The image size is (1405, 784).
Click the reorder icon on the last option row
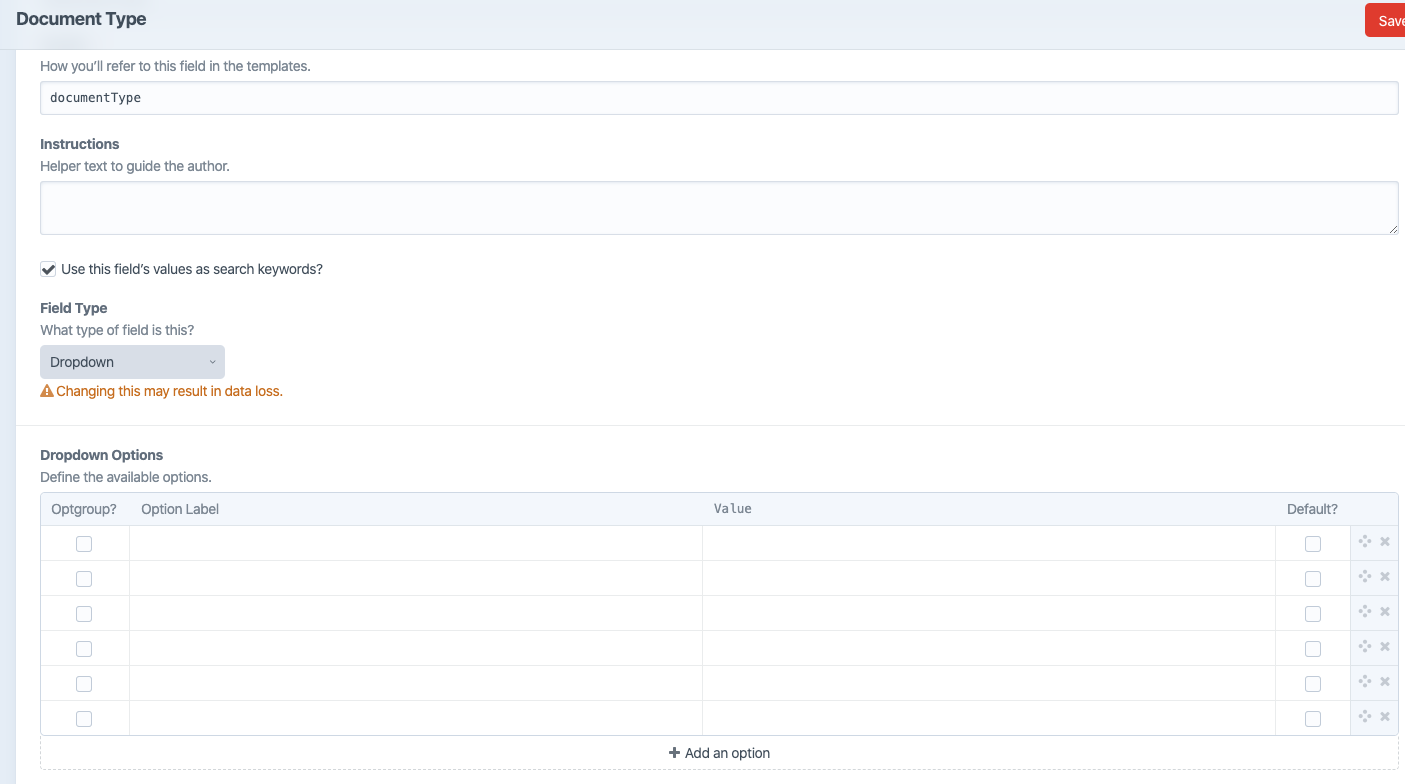point(1365,716)
